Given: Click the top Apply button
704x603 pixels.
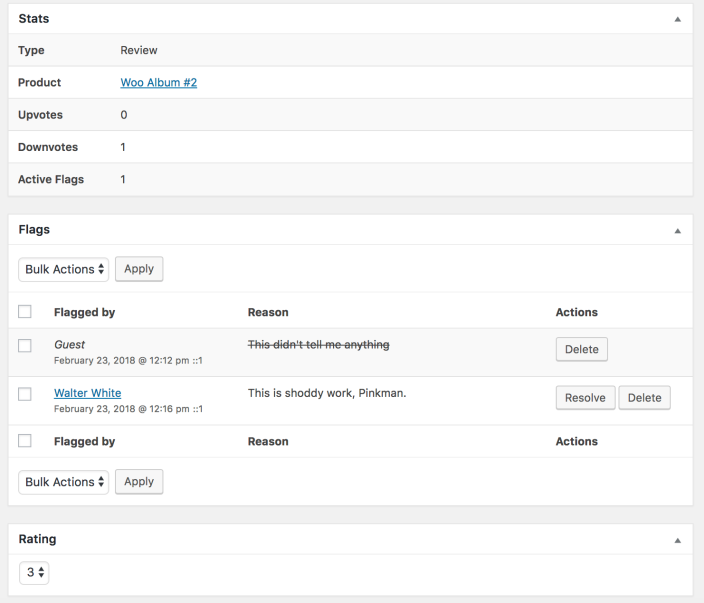Looking at the screenshot, I should tap(139, 269).
